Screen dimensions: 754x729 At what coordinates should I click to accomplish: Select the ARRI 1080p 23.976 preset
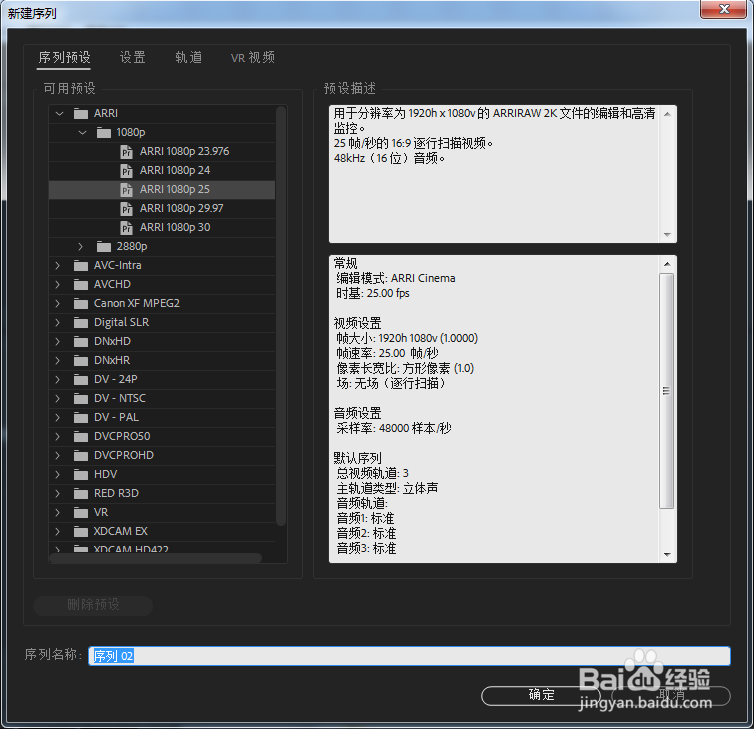[x=162, y=151]
